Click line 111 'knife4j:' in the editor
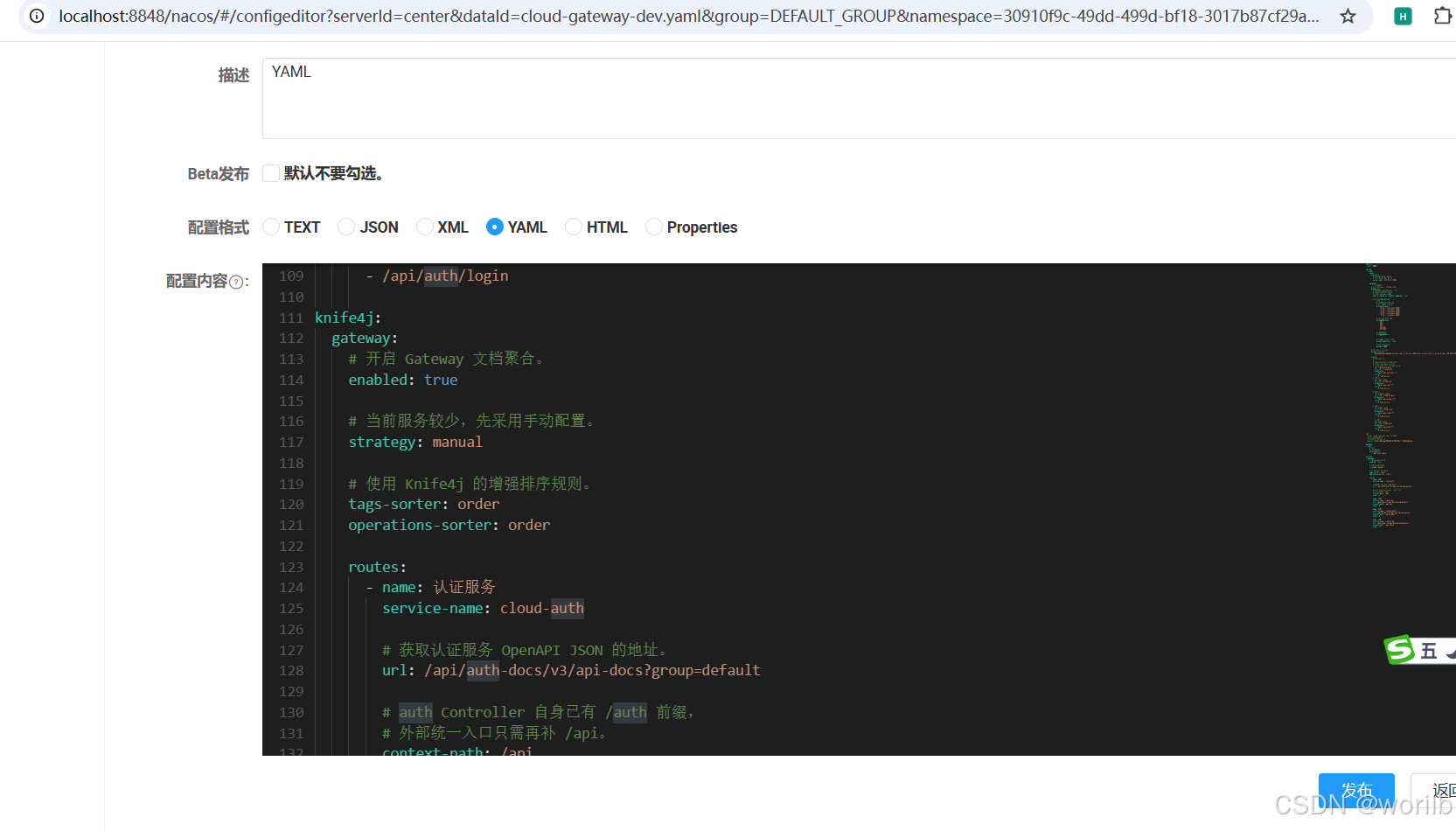 pos(348,318)
